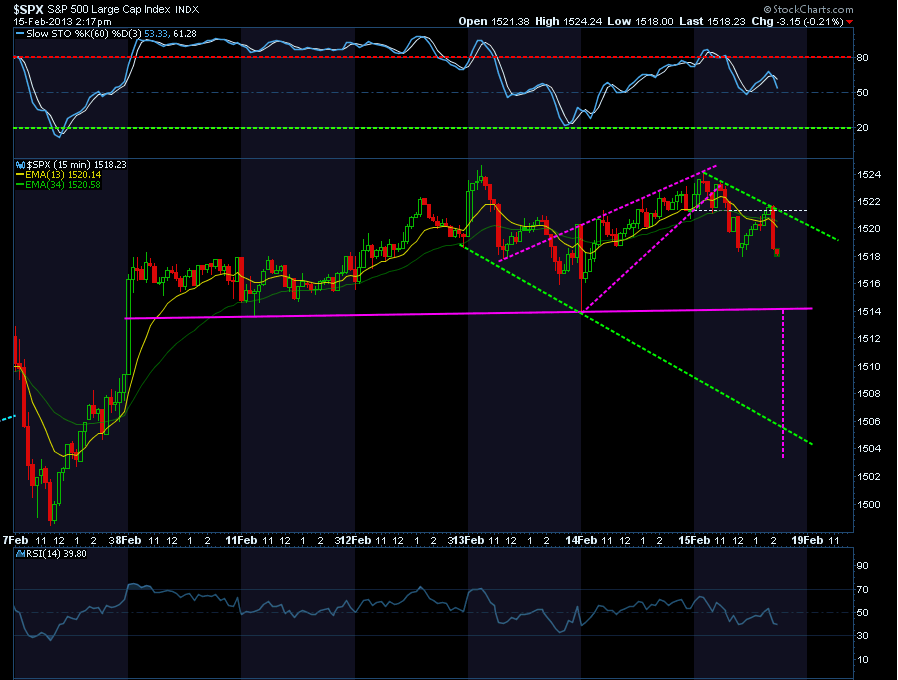Click the 15Feb date label

tap(694, 540)
